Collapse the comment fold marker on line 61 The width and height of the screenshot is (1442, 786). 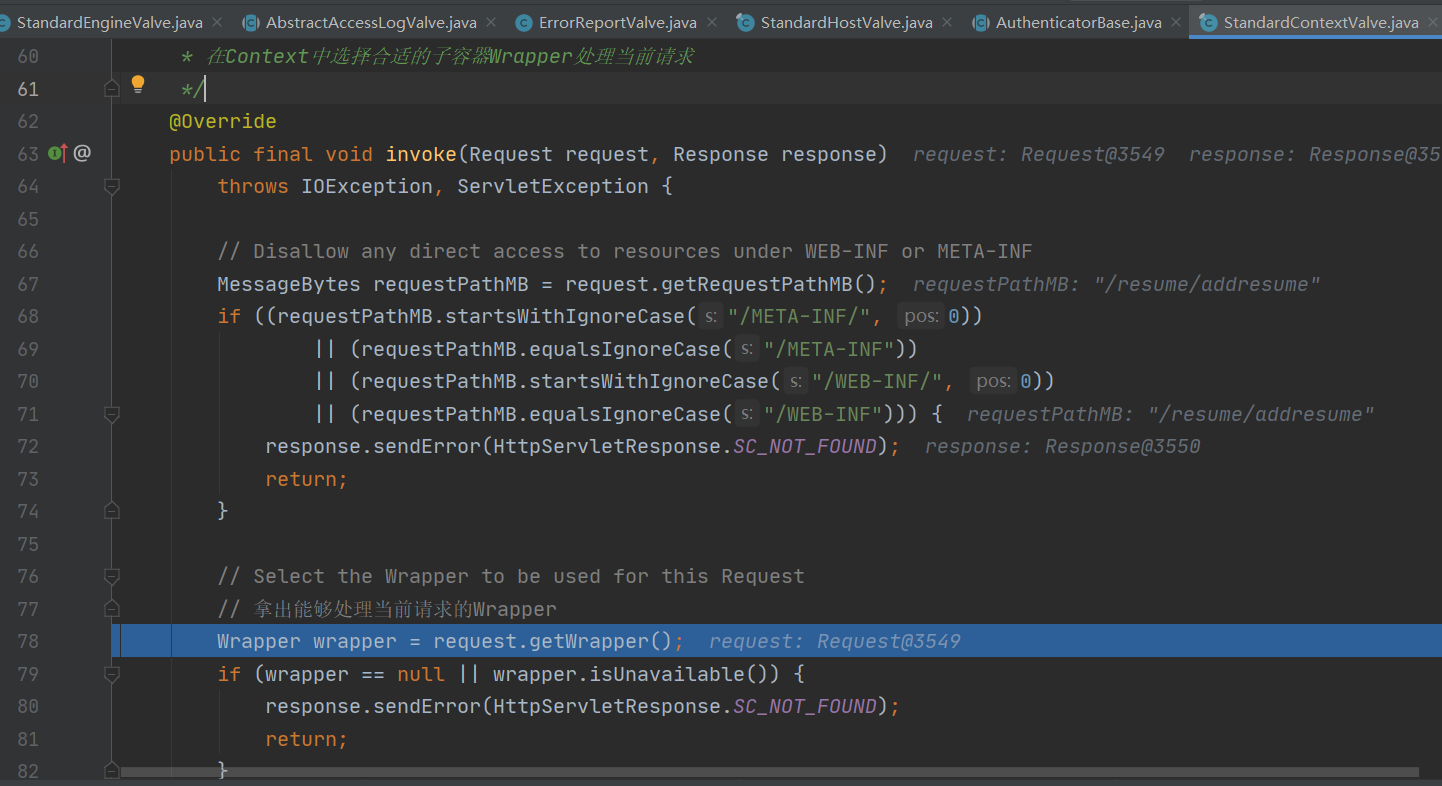click(112, 89)
